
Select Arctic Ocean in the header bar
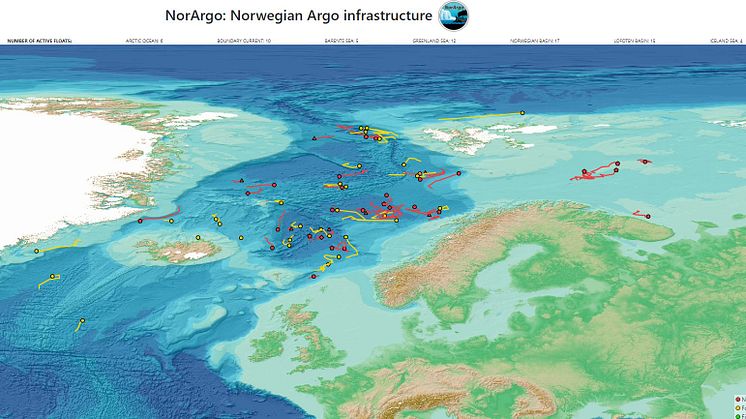[144, 42]
